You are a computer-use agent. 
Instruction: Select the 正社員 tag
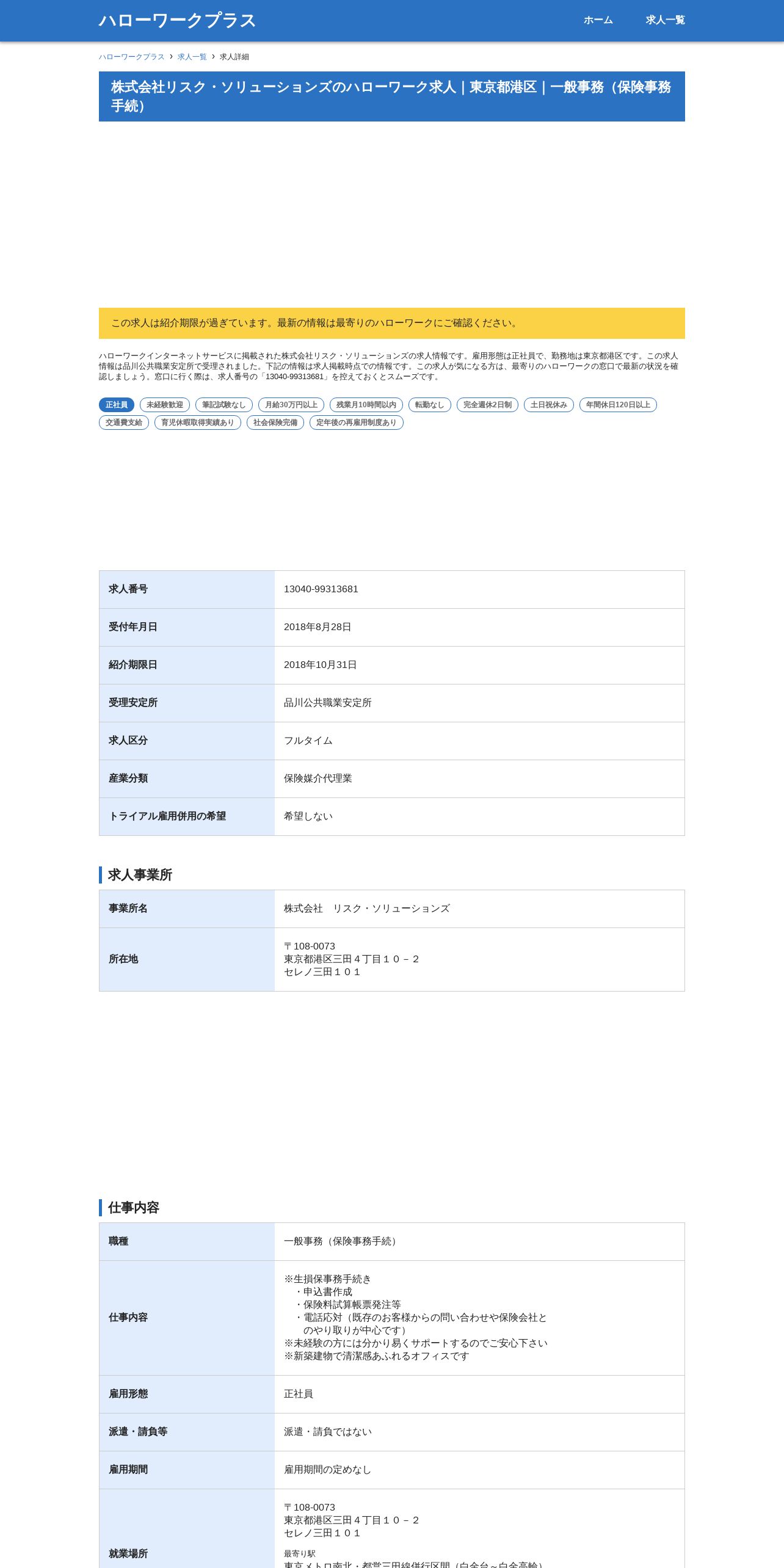[x=117, y=405]
